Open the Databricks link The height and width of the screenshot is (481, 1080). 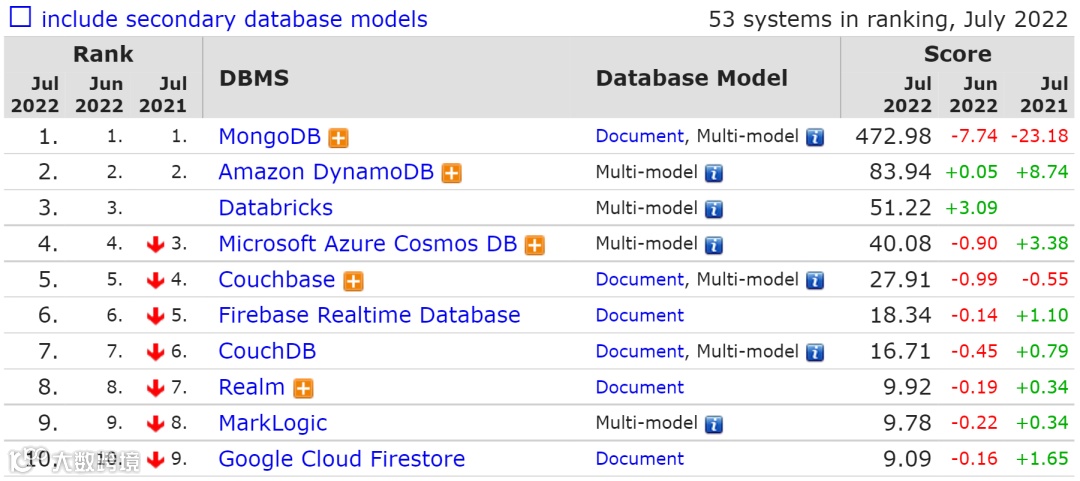pyautogui.click(x=276, y=209)
